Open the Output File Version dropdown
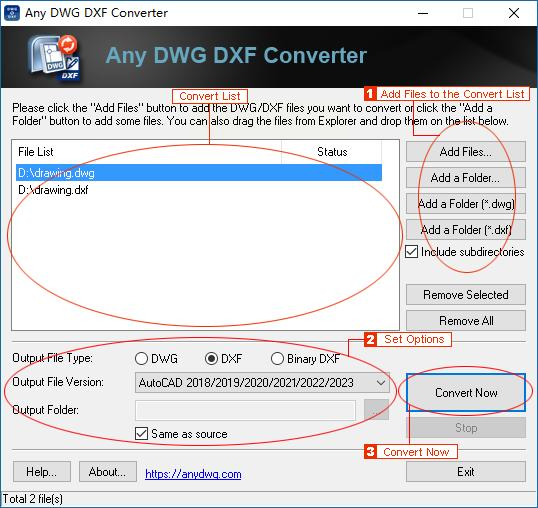Image resolution: width=538 pixels, height=508 pixels. click(262, 382)
